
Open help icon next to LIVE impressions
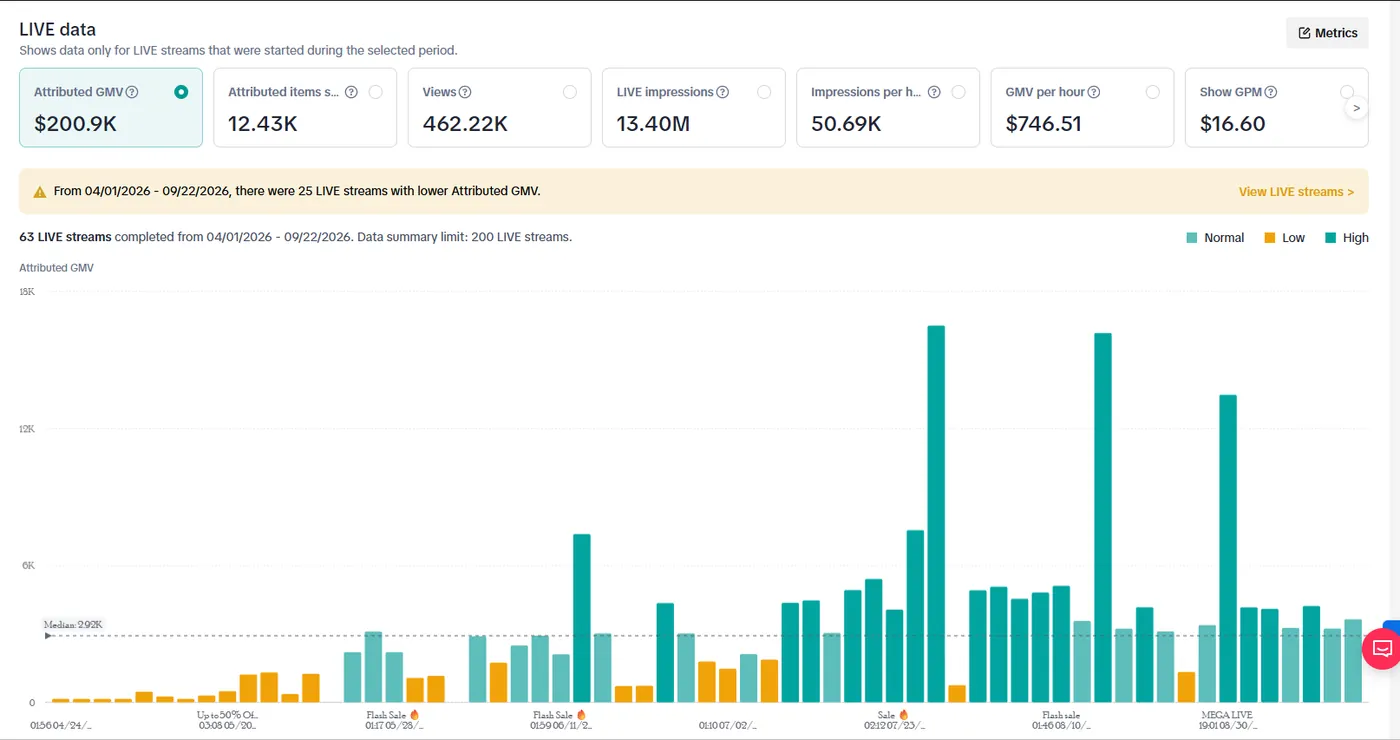[x=722, y=92]
